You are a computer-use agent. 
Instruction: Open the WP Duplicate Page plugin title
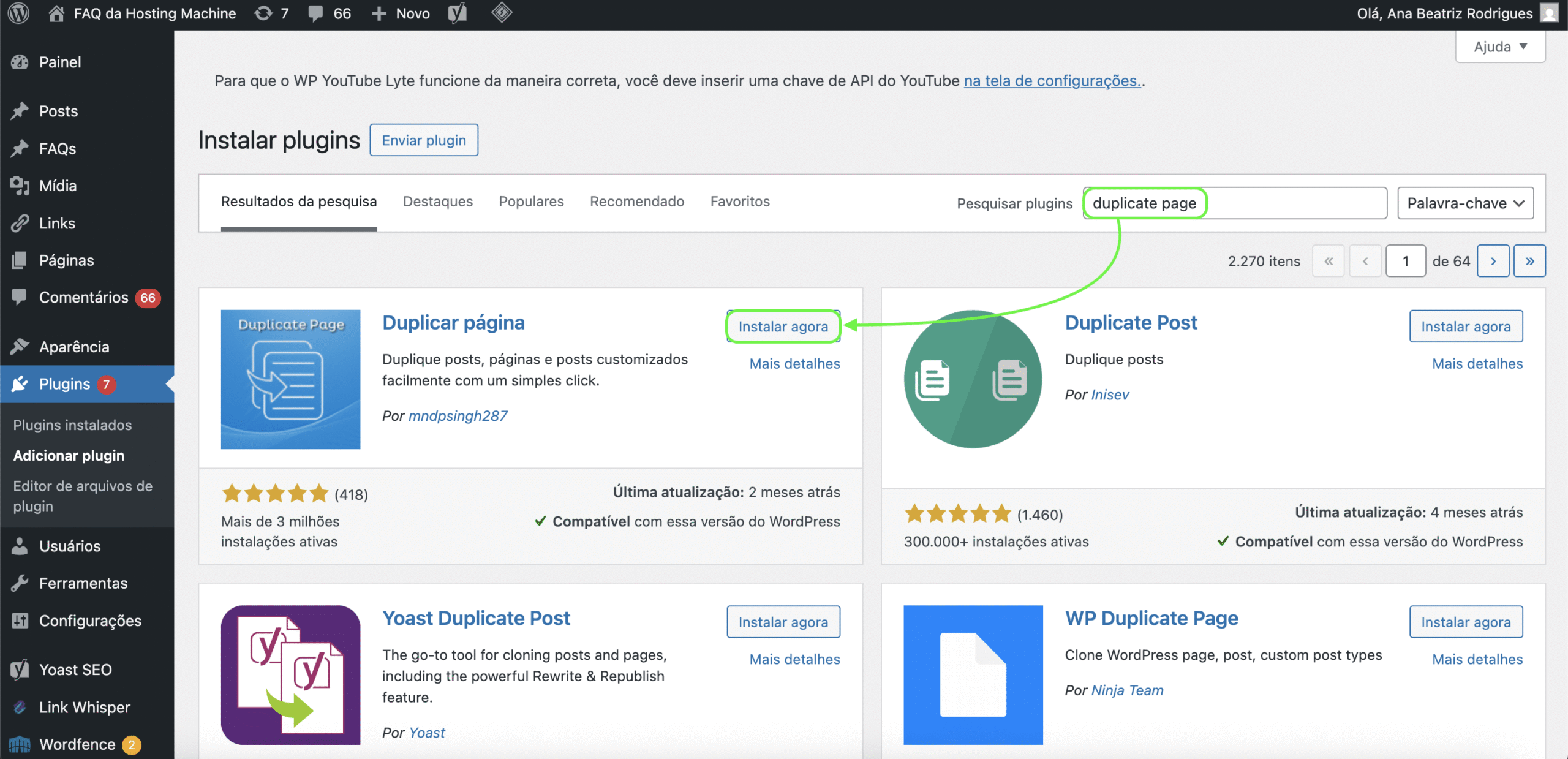1151,619
